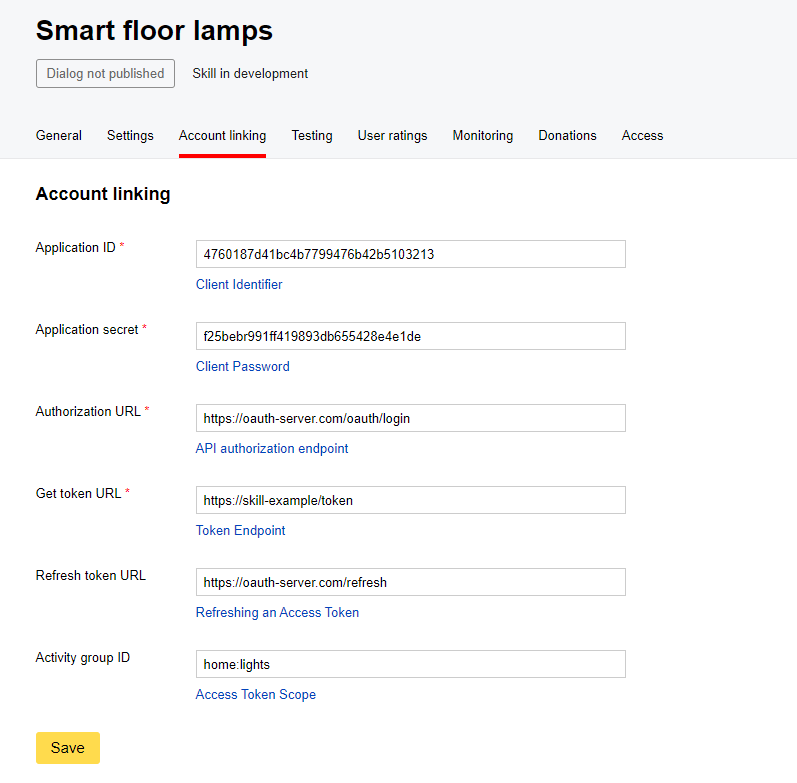Go to the Testing tab
The image size is (797, 783).
(312, 136)
